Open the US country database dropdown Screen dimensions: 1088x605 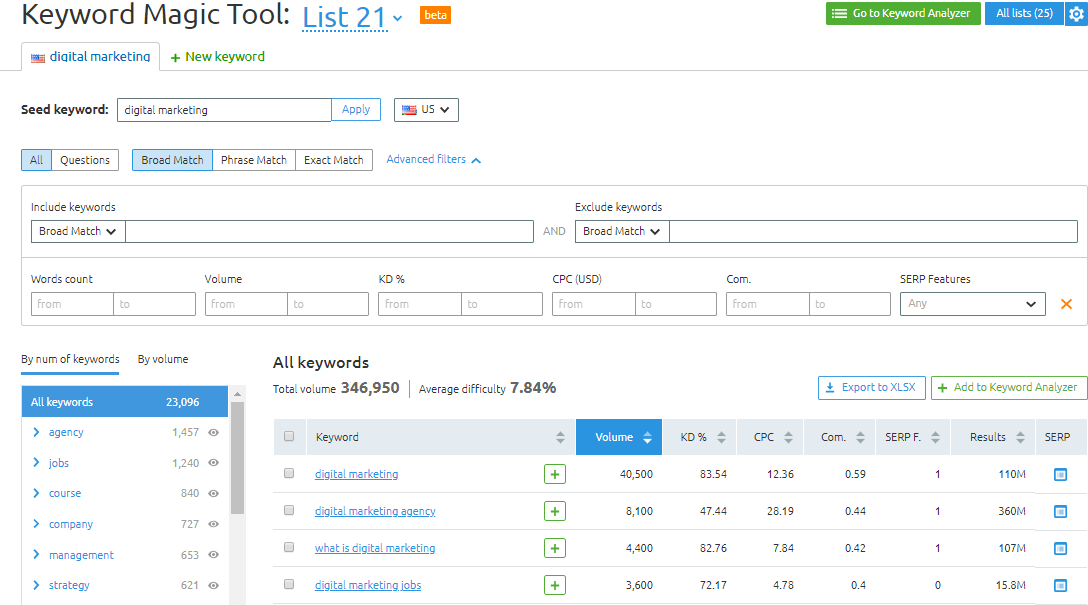click(426, 110)
